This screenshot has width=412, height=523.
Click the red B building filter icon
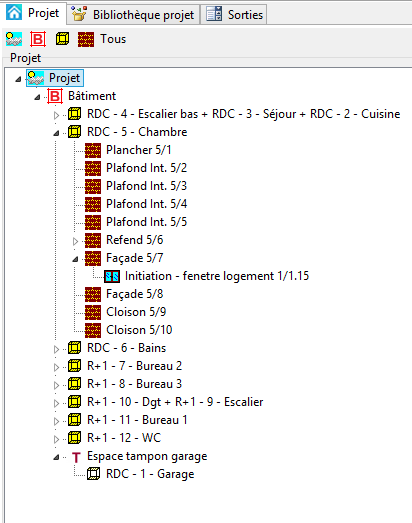[x=38, y=39]
